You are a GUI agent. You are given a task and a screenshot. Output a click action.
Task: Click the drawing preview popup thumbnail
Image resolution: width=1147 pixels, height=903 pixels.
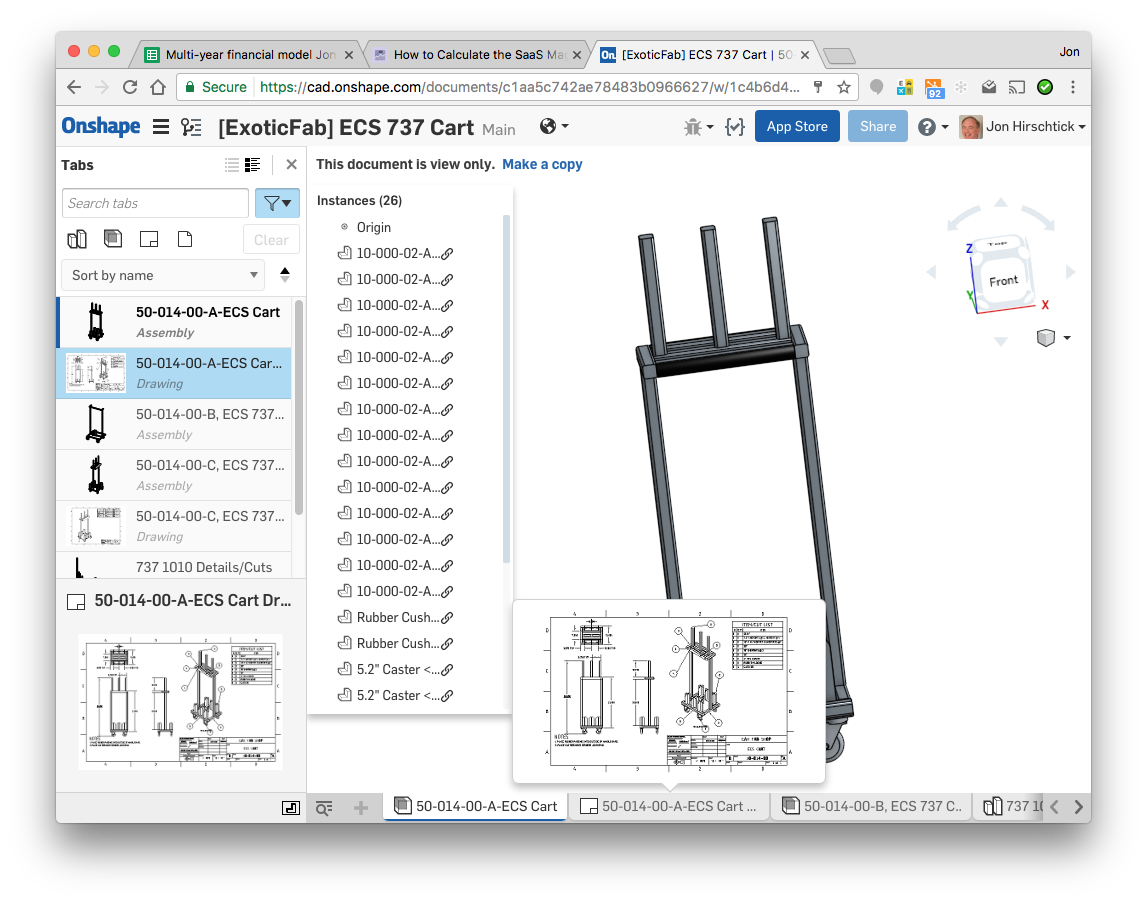(x=669, y=692)
